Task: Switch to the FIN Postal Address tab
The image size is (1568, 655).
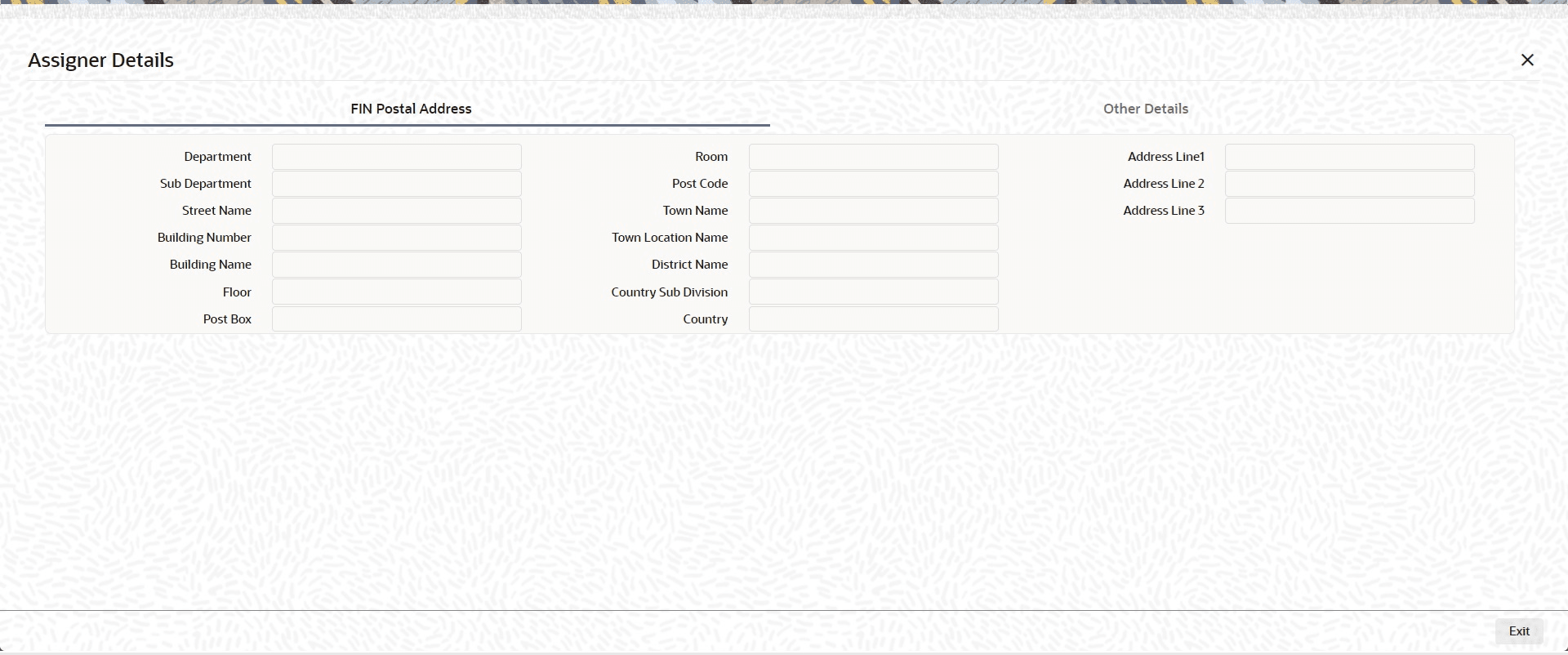Action: 411,109
